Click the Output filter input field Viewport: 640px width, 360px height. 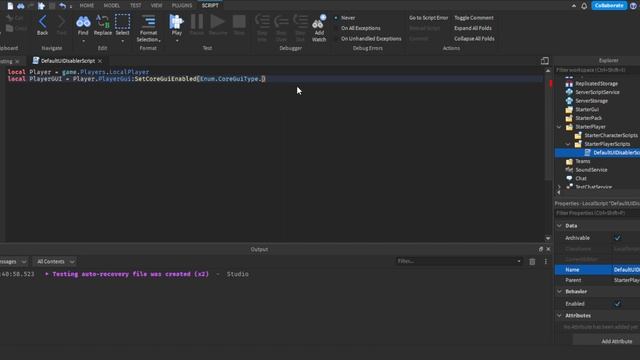tap(459, 261)
